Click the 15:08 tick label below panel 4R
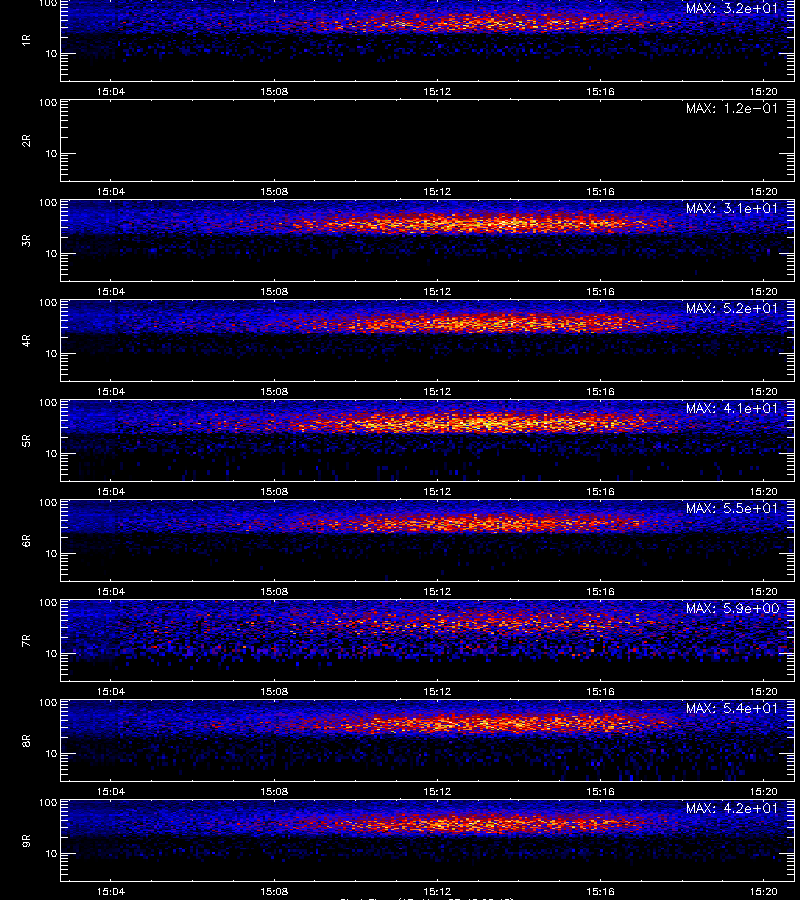 tap(274, 391)
